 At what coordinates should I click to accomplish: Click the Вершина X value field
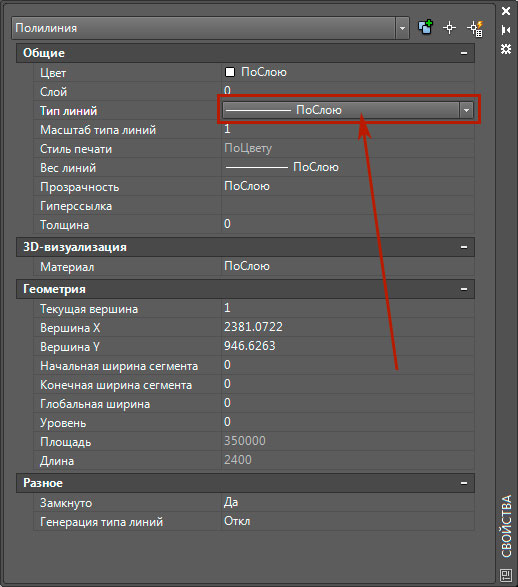click(348, 327)
